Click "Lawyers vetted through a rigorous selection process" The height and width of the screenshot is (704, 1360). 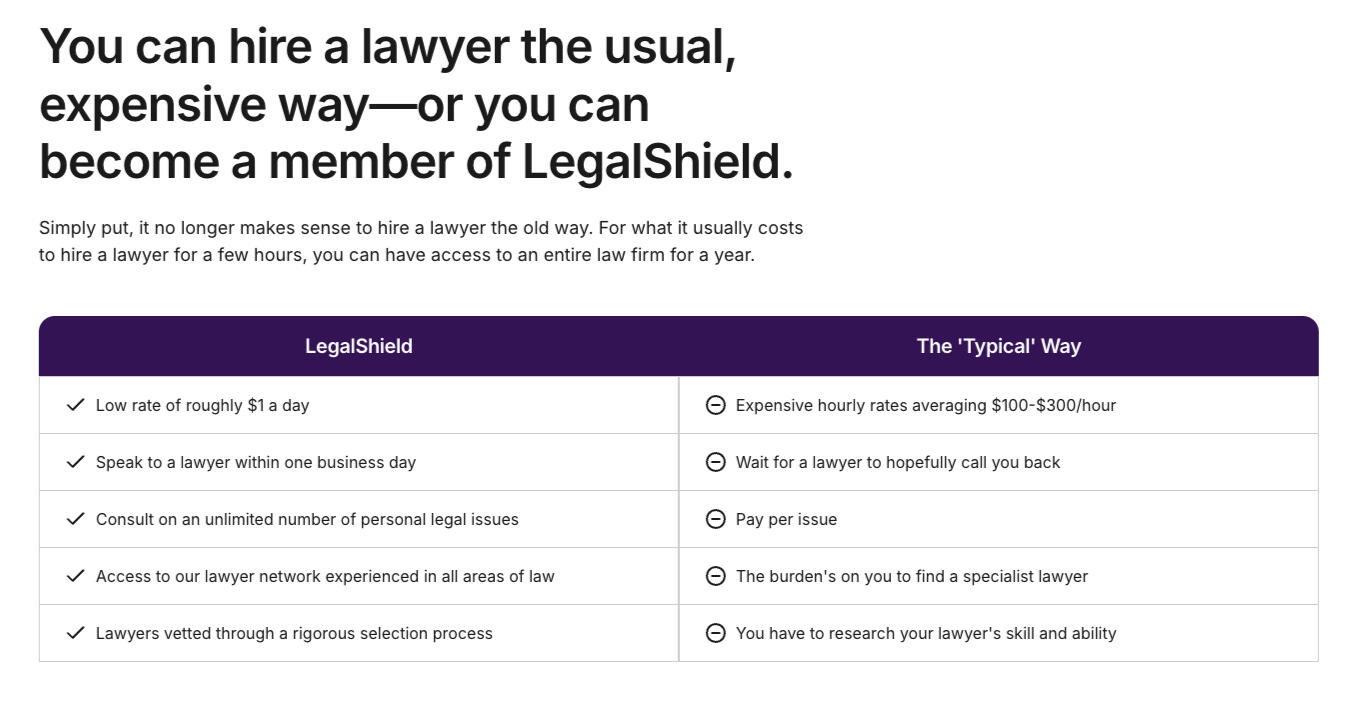[x=294, y=633]
